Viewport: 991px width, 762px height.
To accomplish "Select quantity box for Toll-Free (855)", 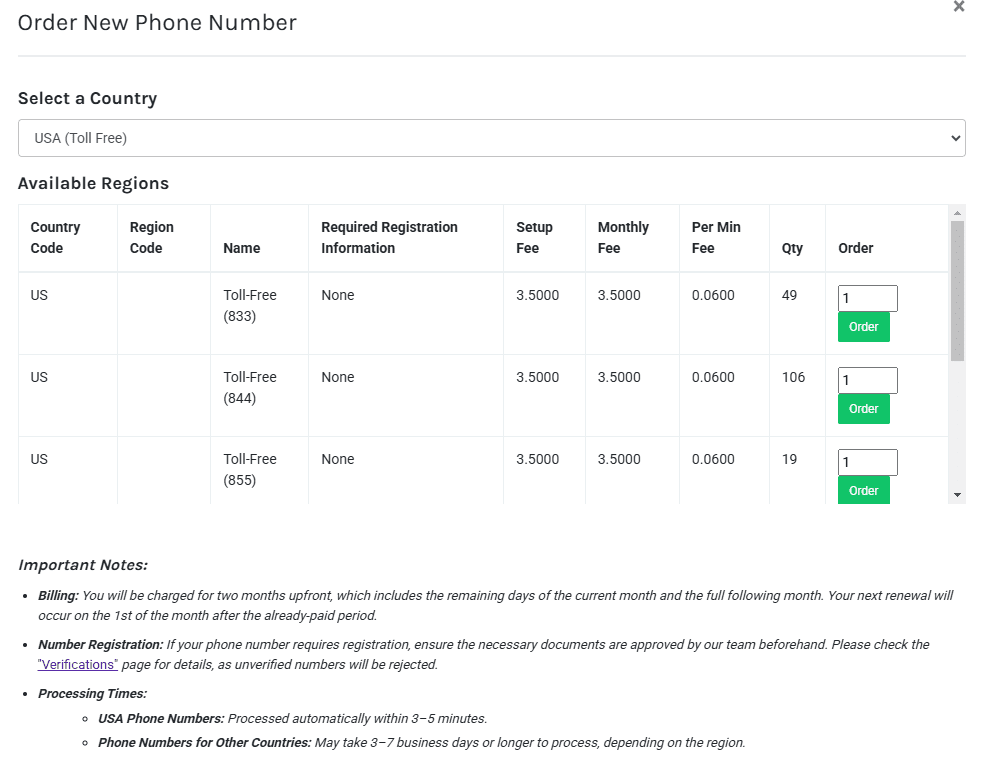I will pos(867,462).
